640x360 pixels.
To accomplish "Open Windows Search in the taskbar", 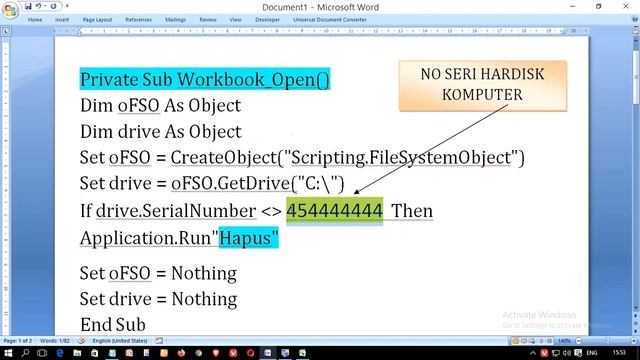I will (x=25, y=353).
